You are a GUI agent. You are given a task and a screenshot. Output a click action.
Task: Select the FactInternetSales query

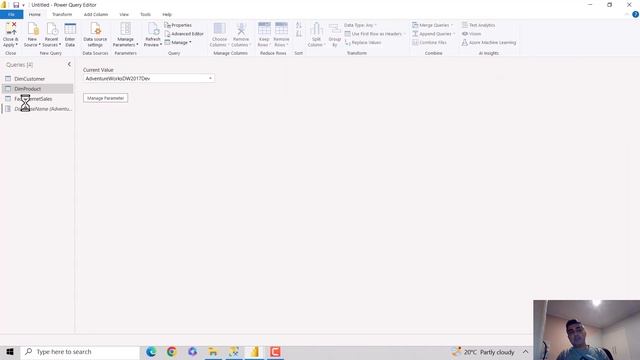38,99
